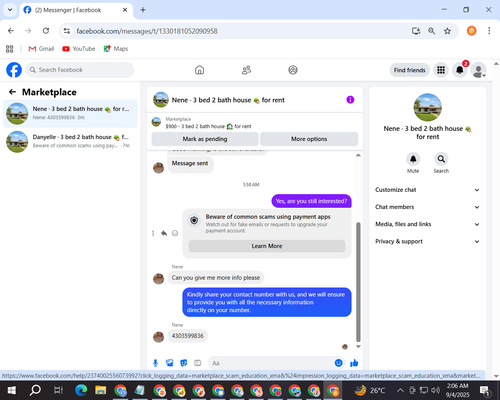Open the Maps bookmark
Image resolution: width=500 pixels, height=400 pixels.
[x=116, y=49]
